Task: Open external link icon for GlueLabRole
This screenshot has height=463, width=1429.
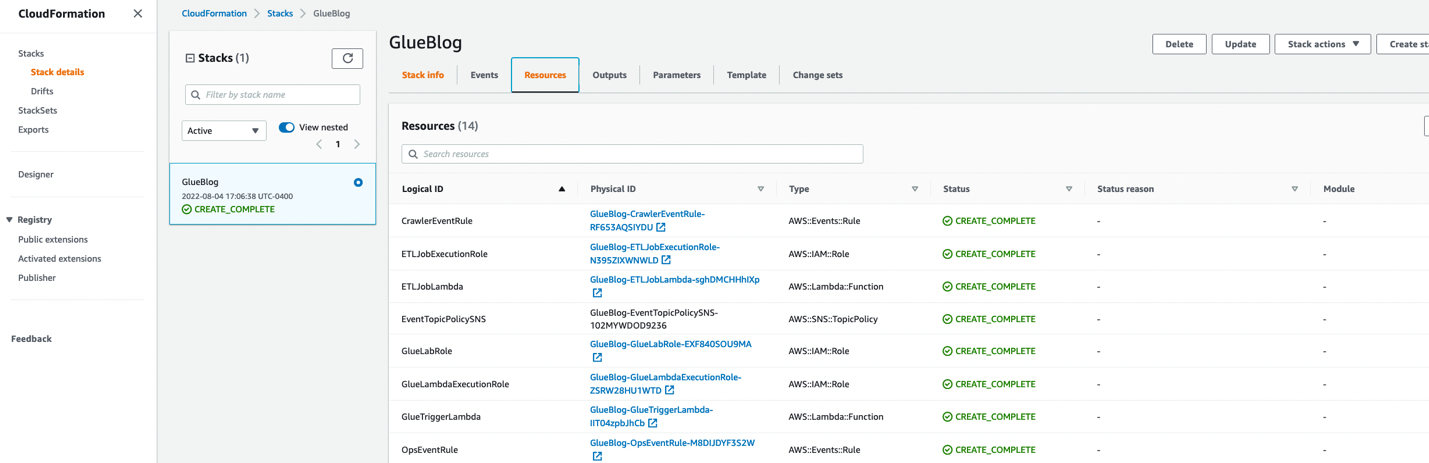Action: 597,357
